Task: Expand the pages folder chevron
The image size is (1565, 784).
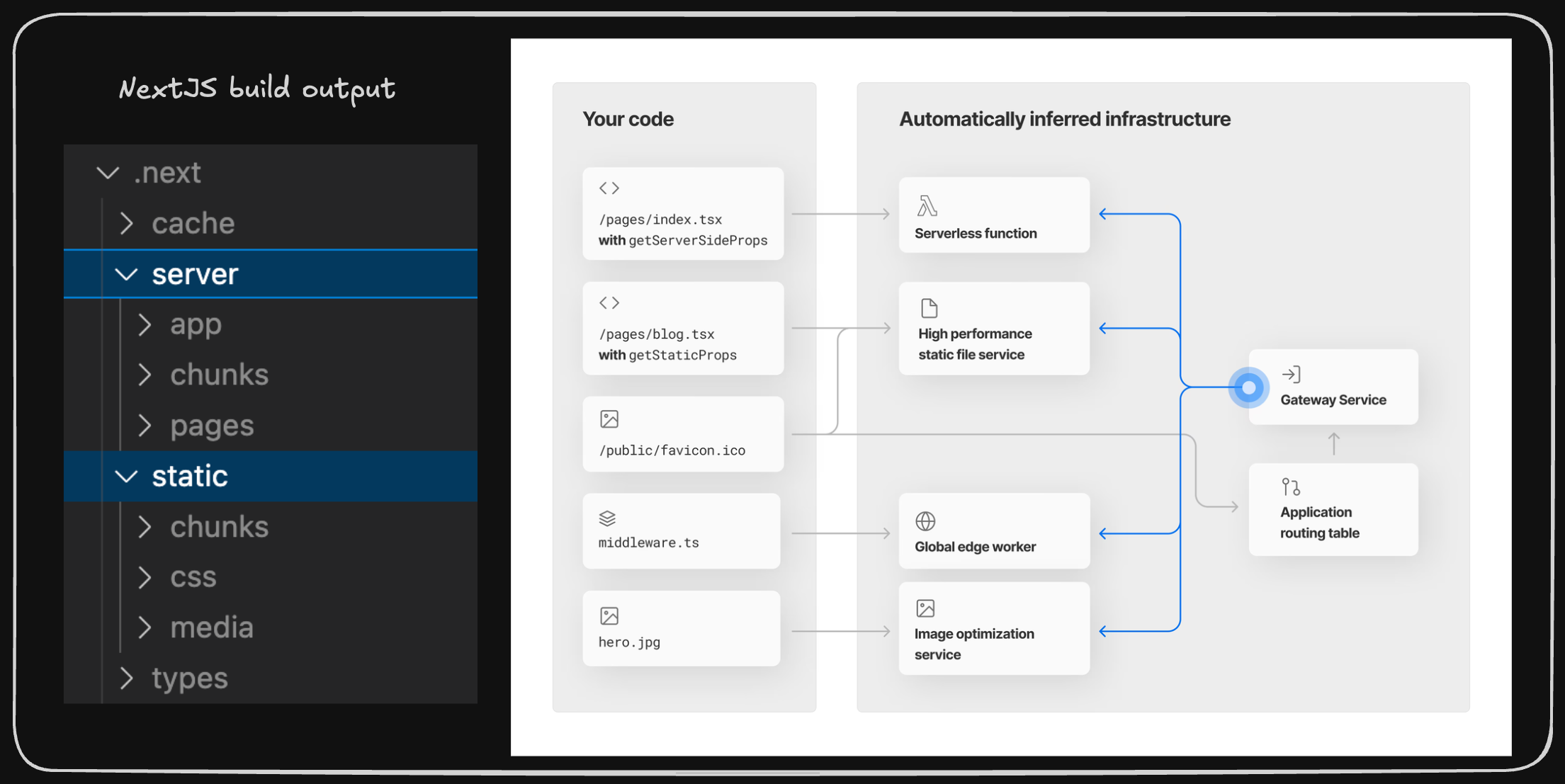Action: tap(145, 425)
